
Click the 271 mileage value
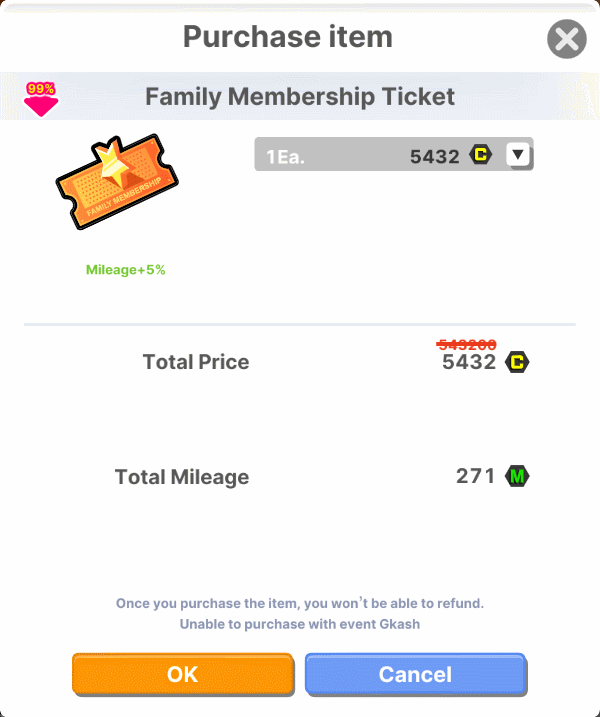(475, 476)
